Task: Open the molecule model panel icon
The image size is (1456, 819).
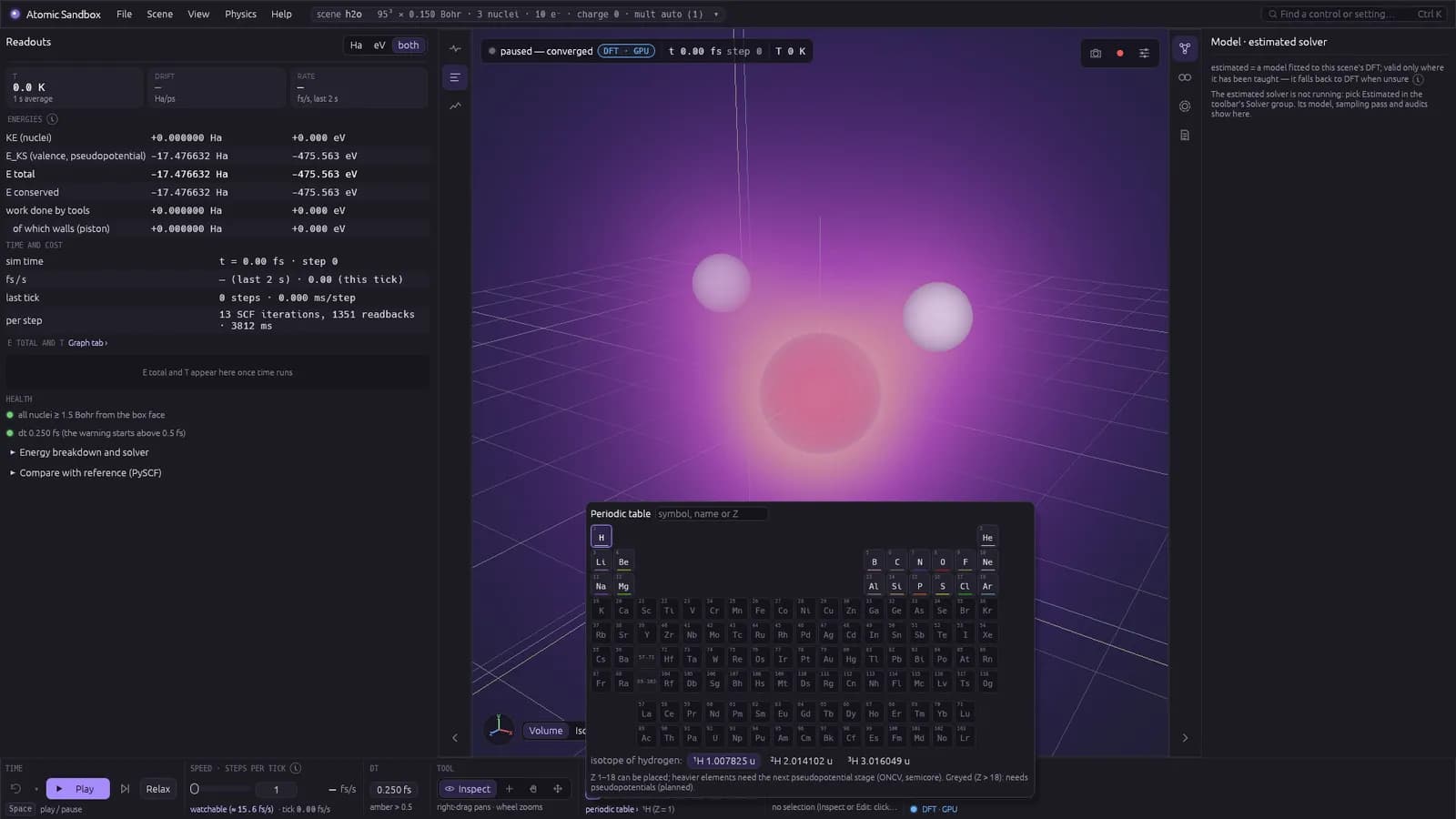Action: coord(1185,48)
